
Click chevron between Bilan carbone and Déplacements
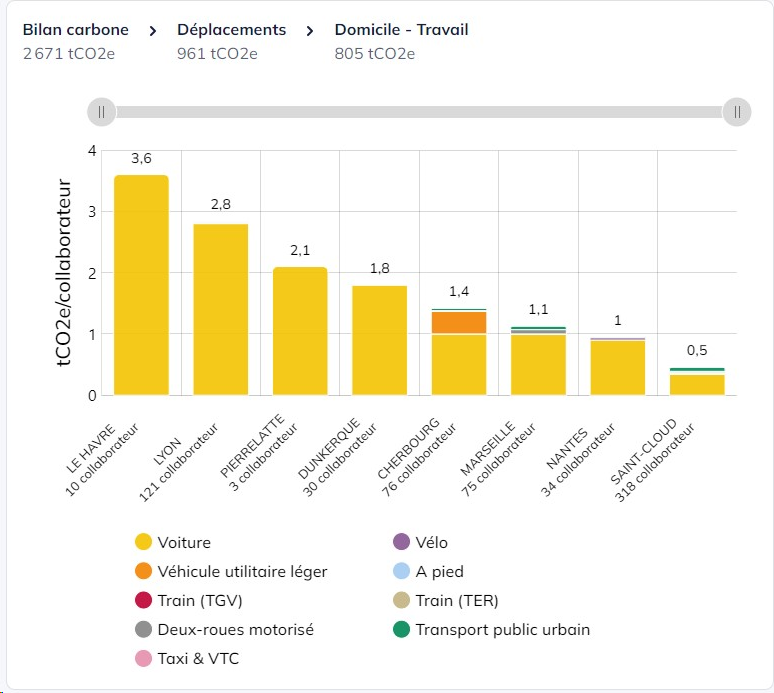pyautogui.click(x=153, y=32)
